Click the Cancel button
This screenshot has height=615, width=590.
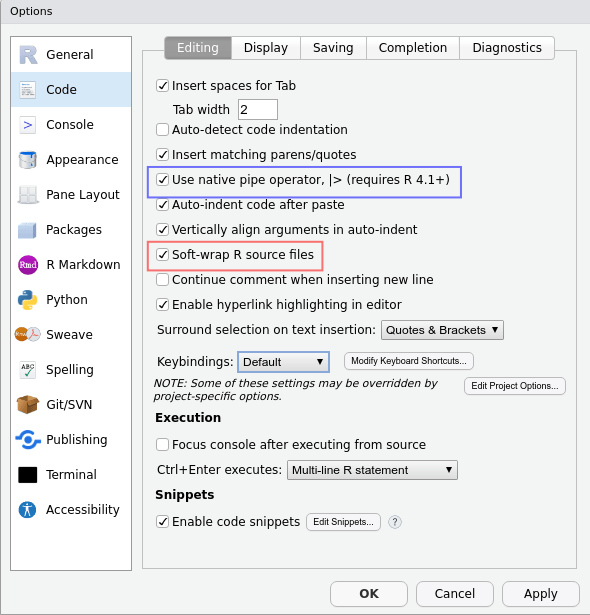coord(455,594)
